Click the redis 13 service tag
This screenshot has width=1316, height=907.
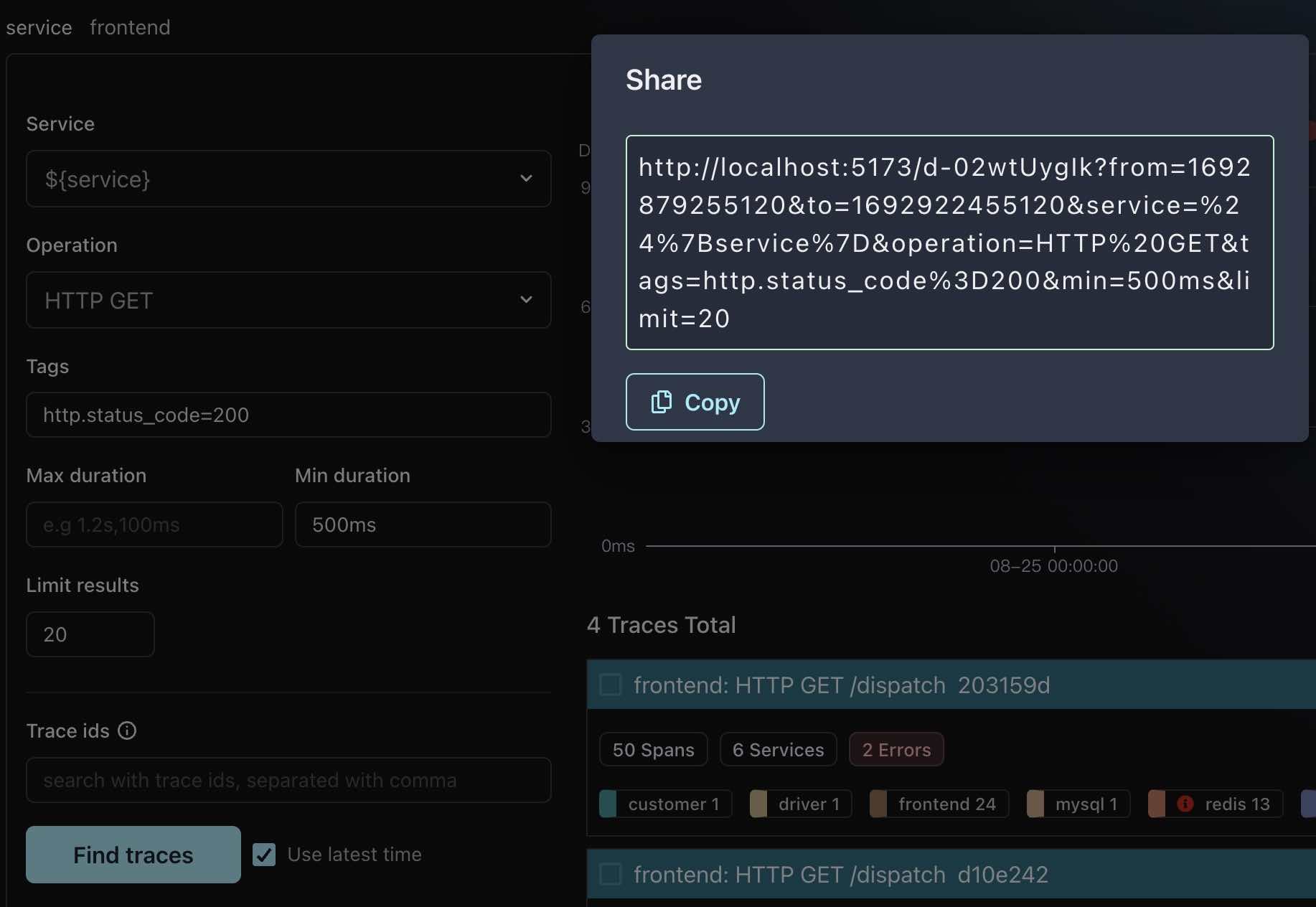click(1216, 804)
